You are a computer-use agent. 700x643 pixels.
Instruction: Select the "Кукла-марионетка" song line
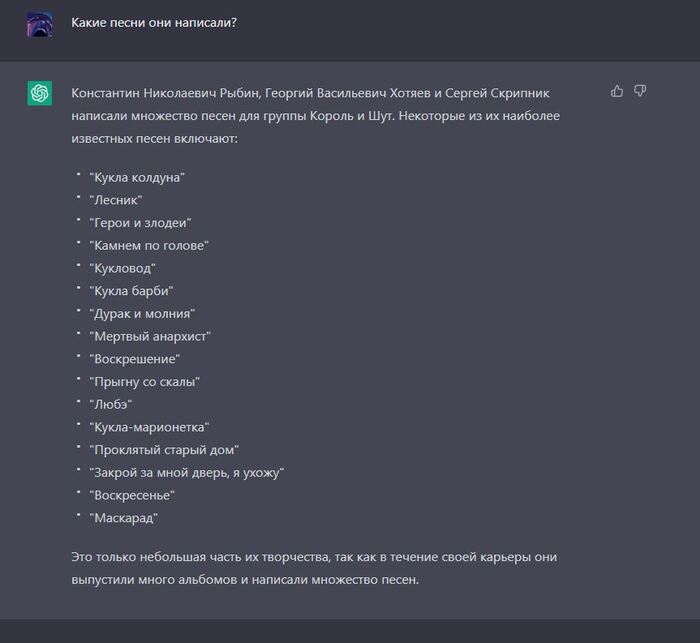pos(148,427)
